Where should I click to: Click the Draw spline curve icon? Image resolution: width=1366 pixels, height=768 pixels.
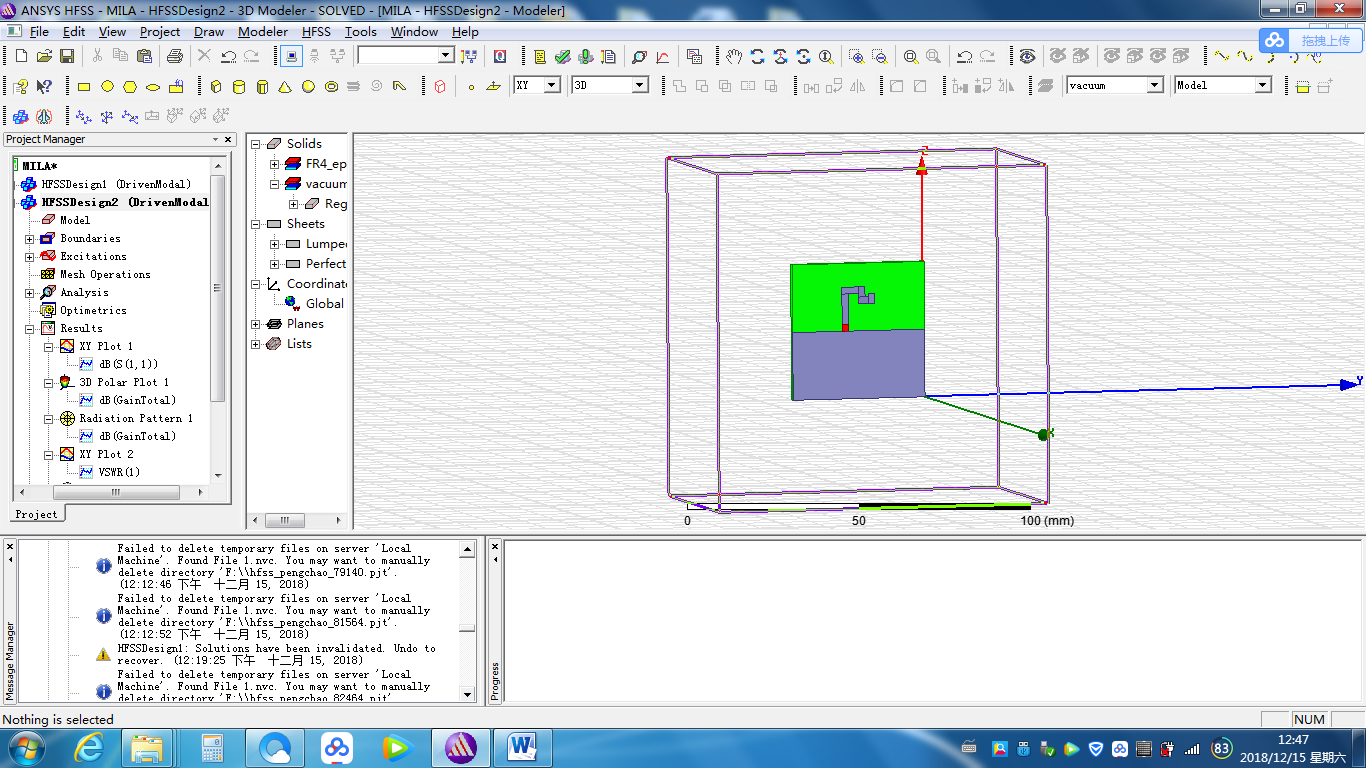click(1245, 56)
